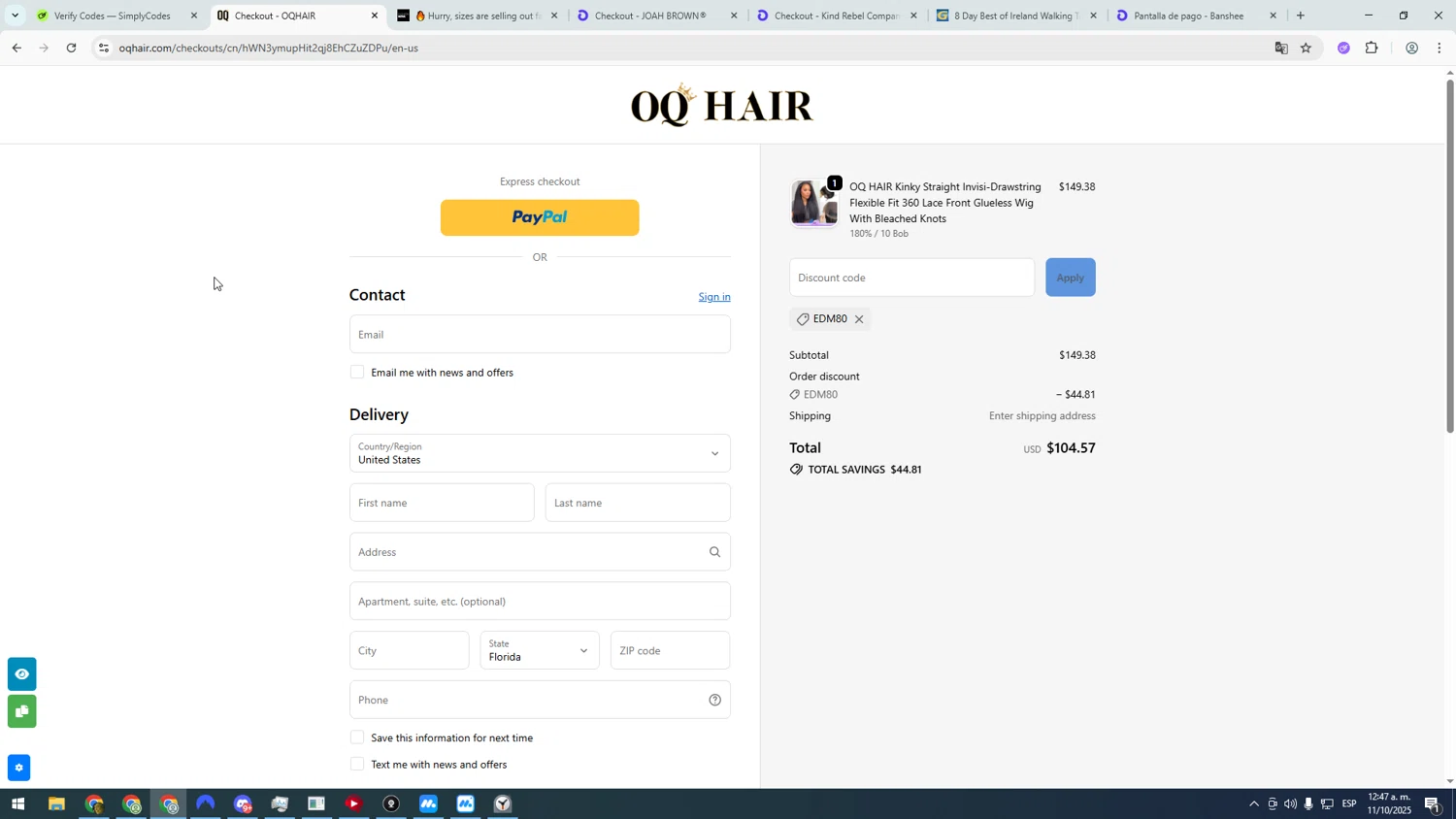Switch to 8 Day Best of Ireland Walking tab
This screenshot has height=819, width=1456.
click(x=1014, y=16)
